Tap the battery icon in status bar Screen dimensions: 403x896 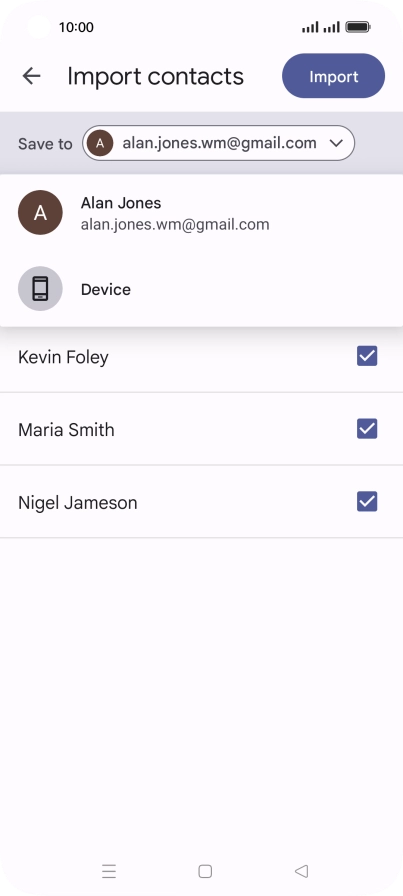click(358, 27)
